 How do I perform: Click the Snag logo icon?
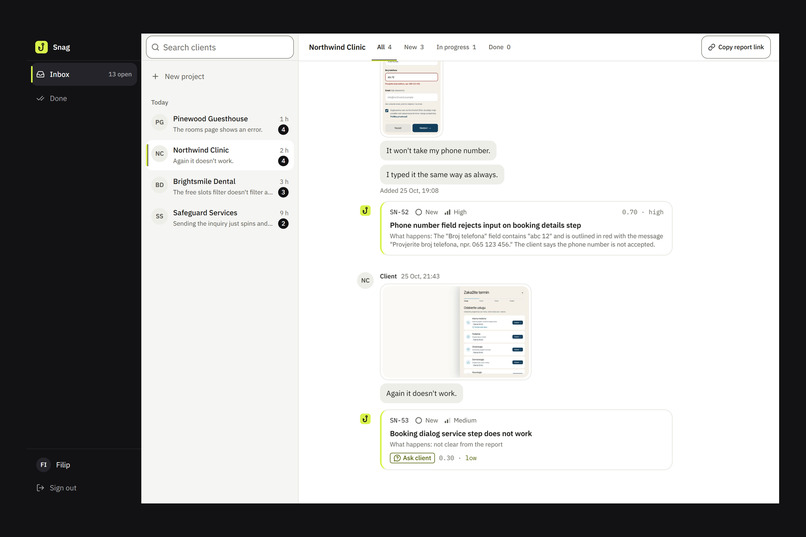point(41,47)
